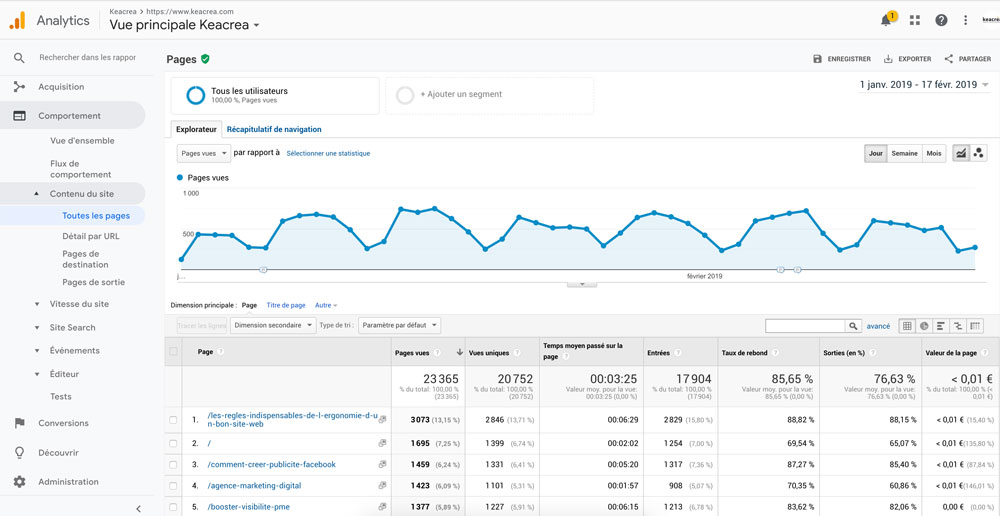Open the Dimension secondaire dropdown
1000x516 pixels.
pos(270,325)
